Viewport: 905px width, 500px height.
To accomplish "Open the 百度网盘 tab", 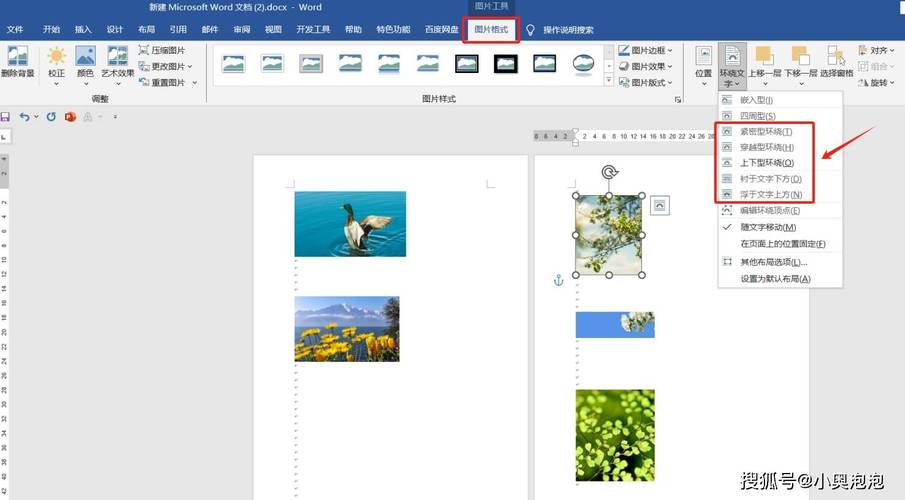I will pos(442,29).
